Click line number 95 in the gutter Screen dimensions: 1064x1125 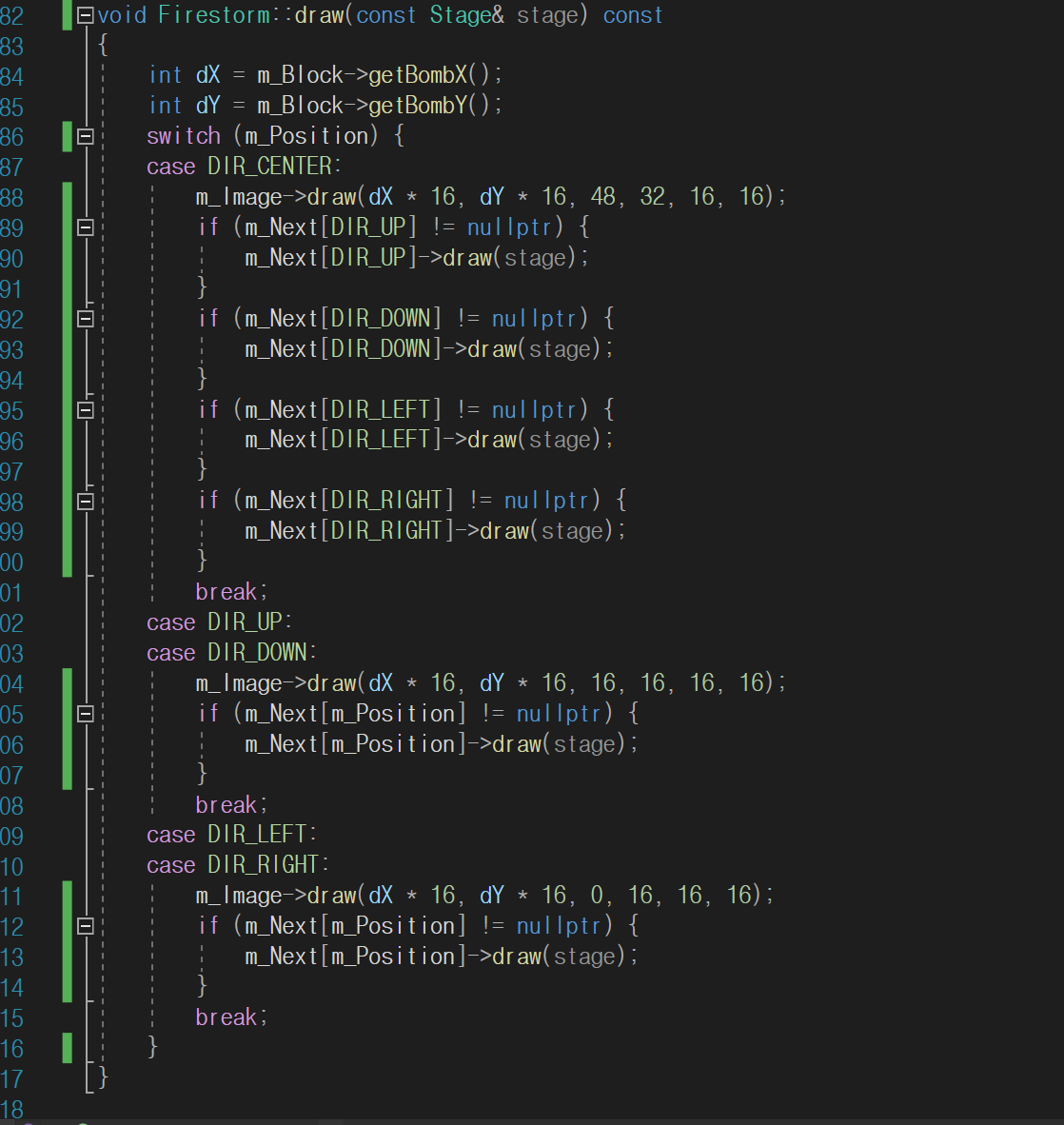pyautogui.click(x=12, y=412)
